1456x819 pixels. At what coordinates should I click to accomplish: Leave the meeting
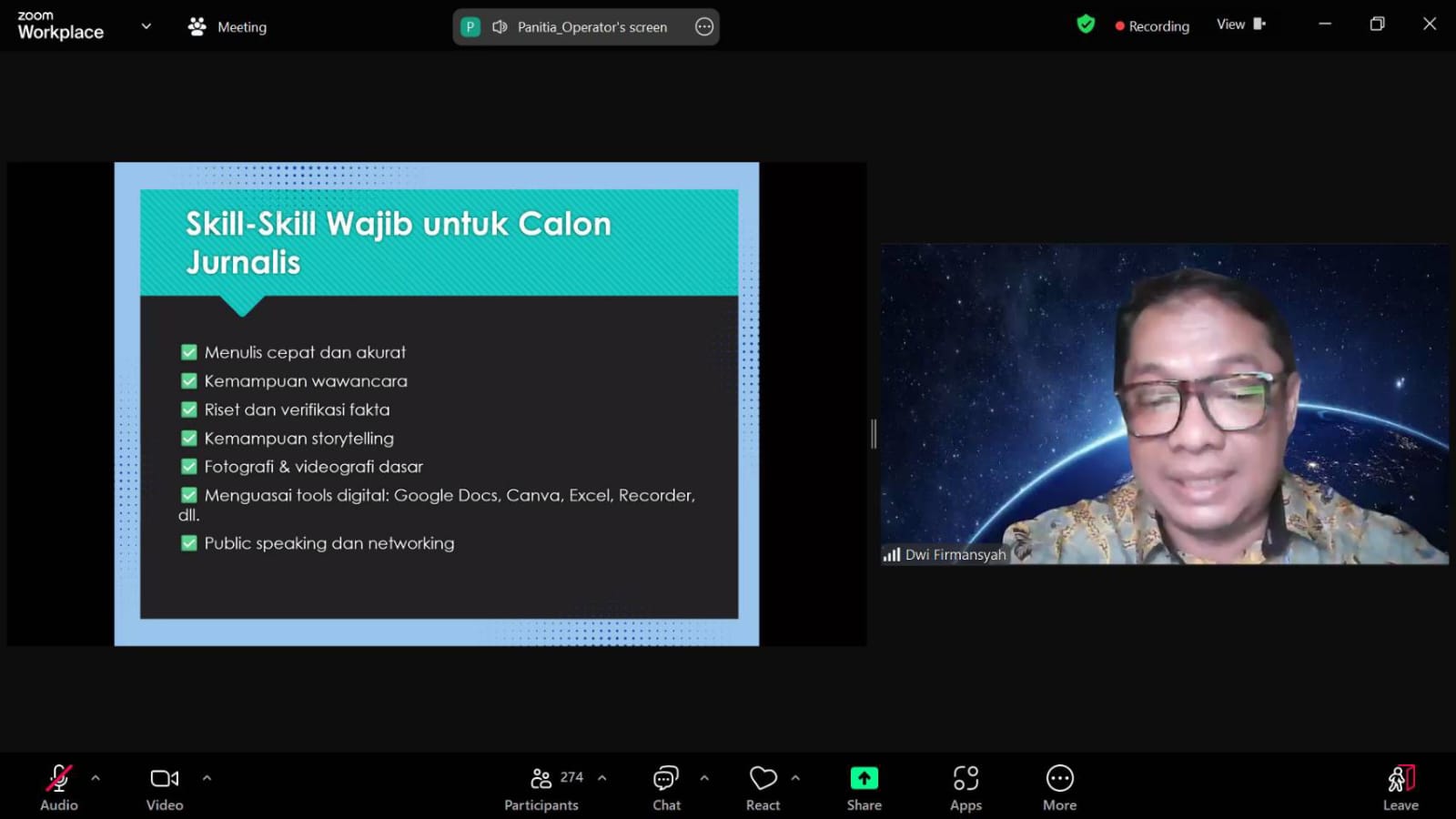click(1400, 788)
